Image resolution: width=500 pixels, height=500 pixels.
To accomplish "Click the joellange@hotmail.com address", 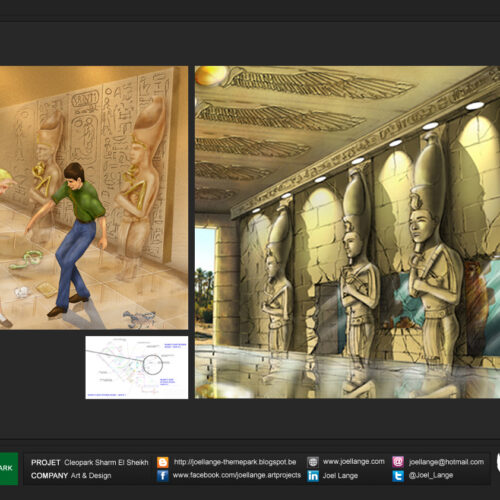I will pos(446,462).
